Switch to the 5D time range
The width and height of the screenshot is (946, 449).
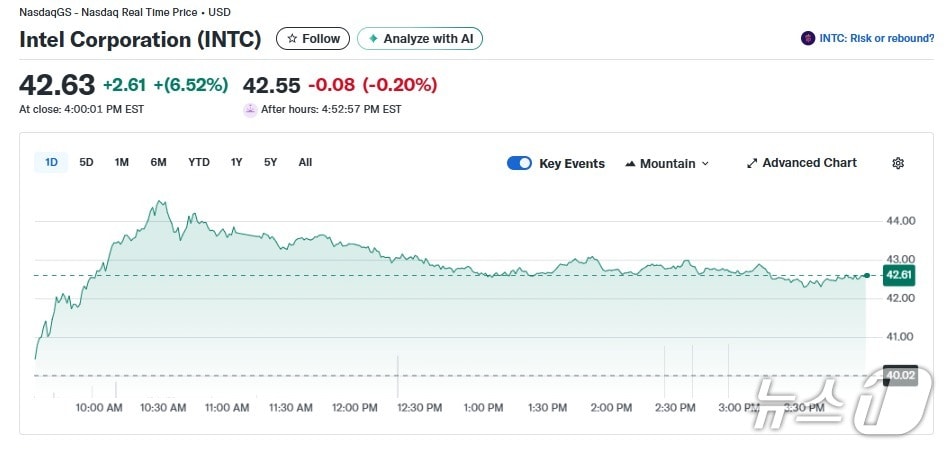pyautogui.click(x=86, y=162)
